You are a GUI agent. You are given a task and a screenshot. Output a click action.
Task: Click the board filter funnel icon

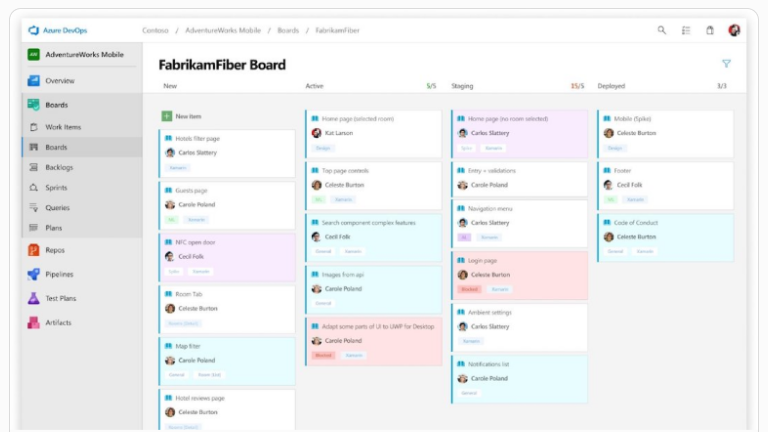click(726, 64)
